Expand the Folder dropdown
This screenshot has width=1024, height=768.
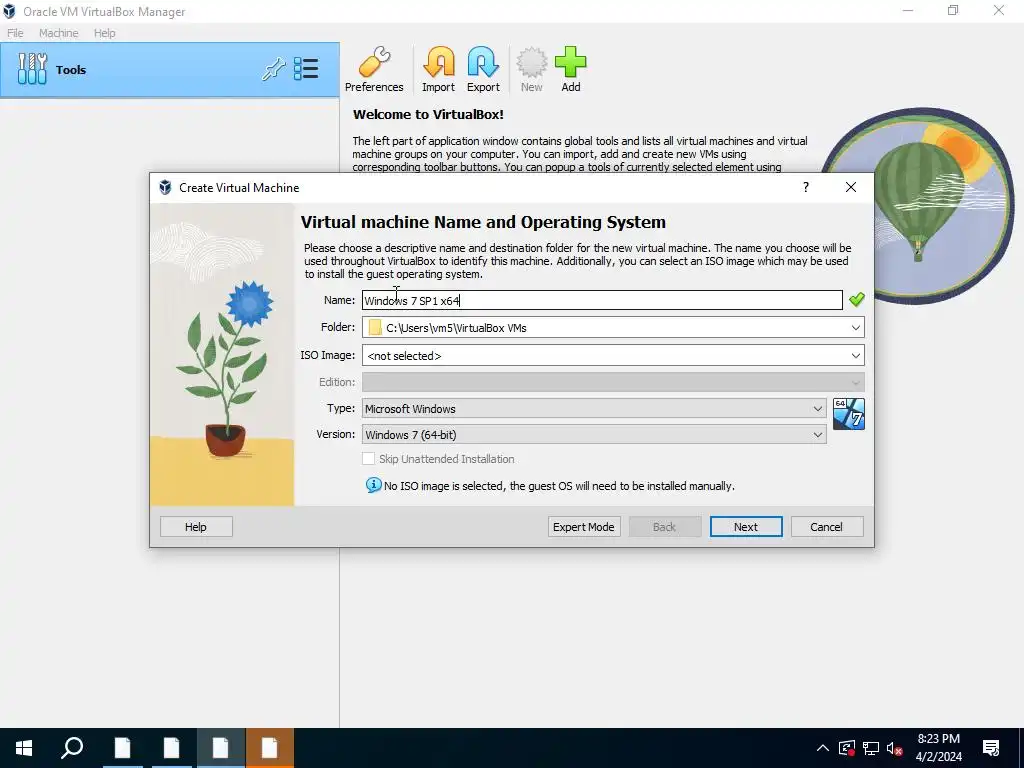click(x=856, y=328)
